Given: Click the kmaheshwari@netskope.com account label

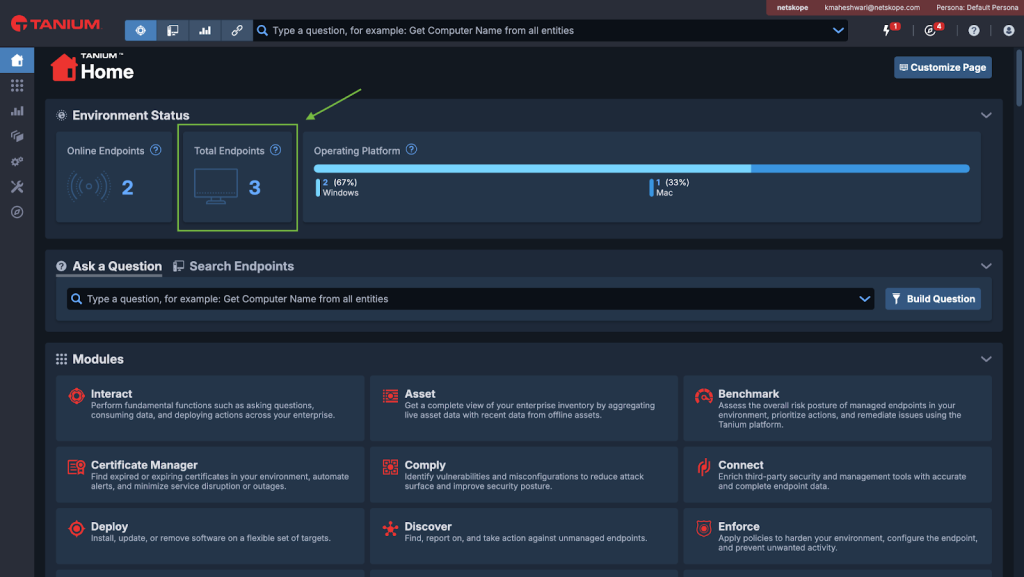Looking at the screenshot, I should point(872,7).
